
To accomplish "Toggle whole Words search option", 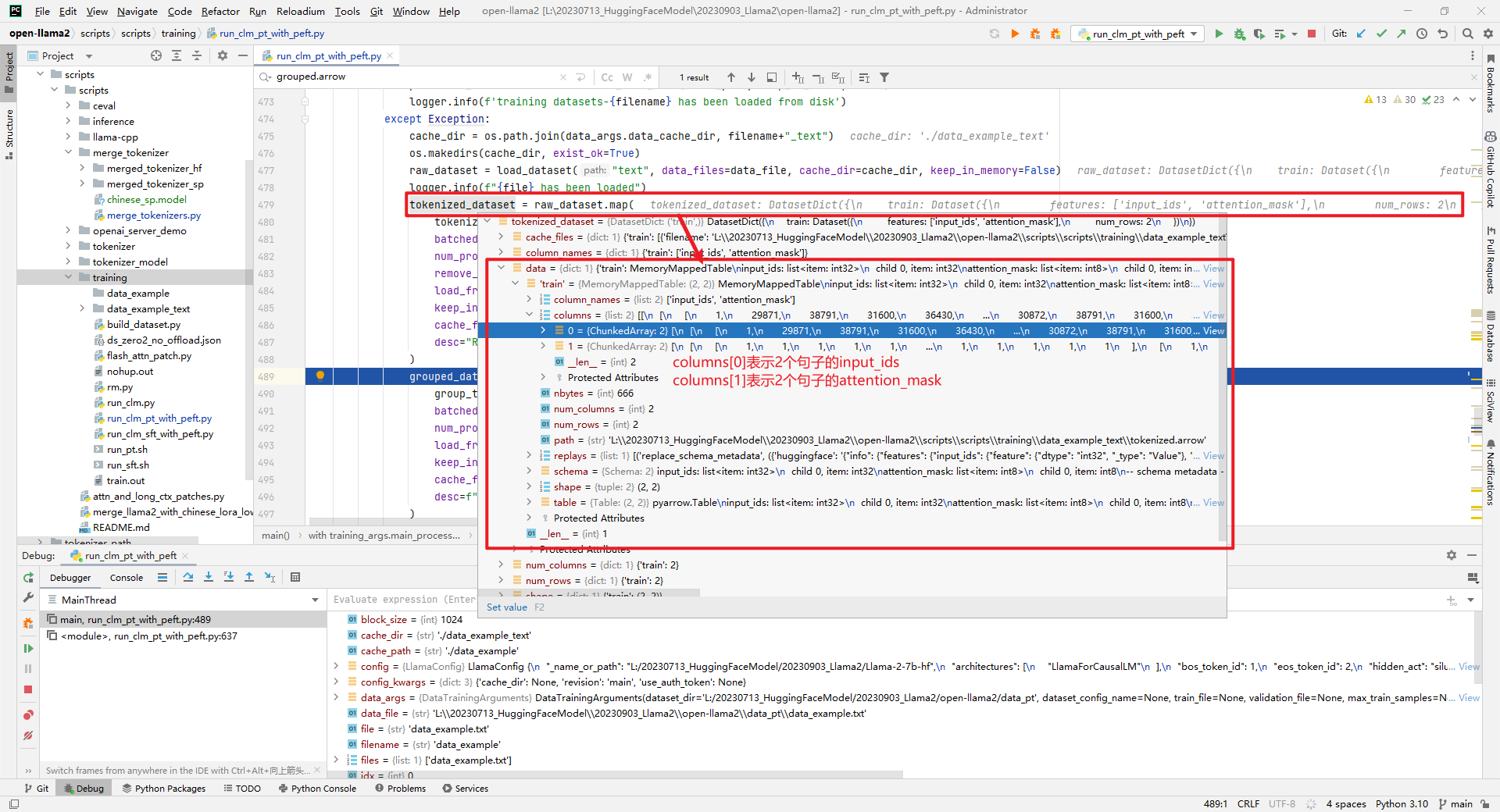I will coord(627,77).
